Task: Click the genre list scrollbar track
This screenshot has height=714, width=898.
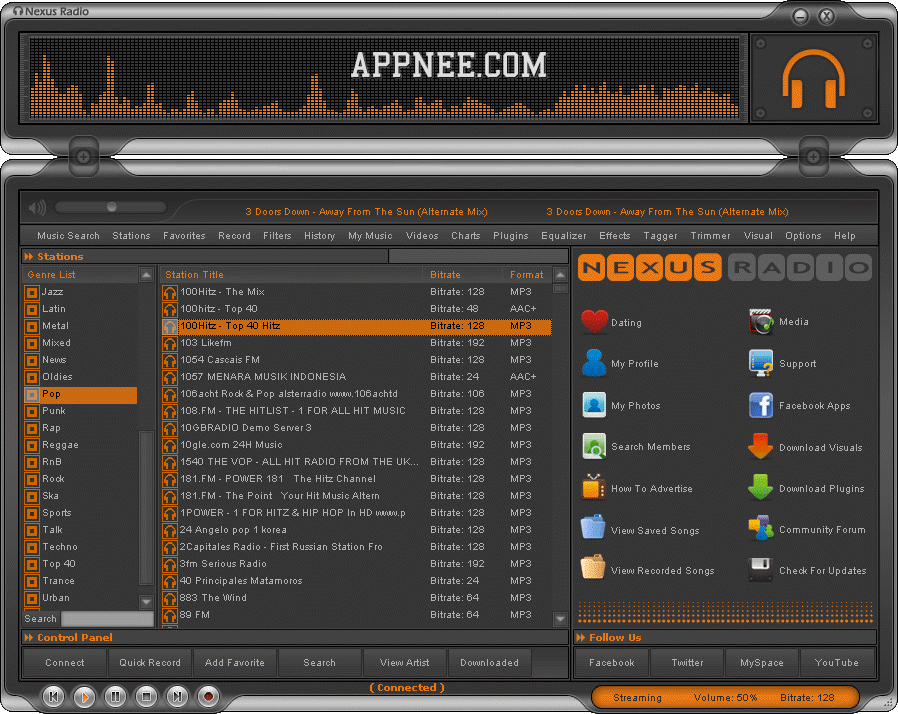Action: pos(146,439)
